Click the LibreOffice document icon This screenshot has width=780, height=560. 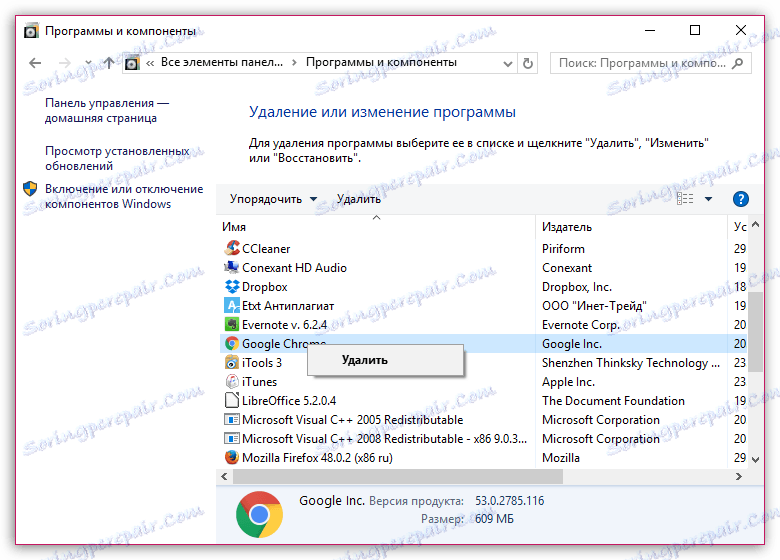[232, 400]
